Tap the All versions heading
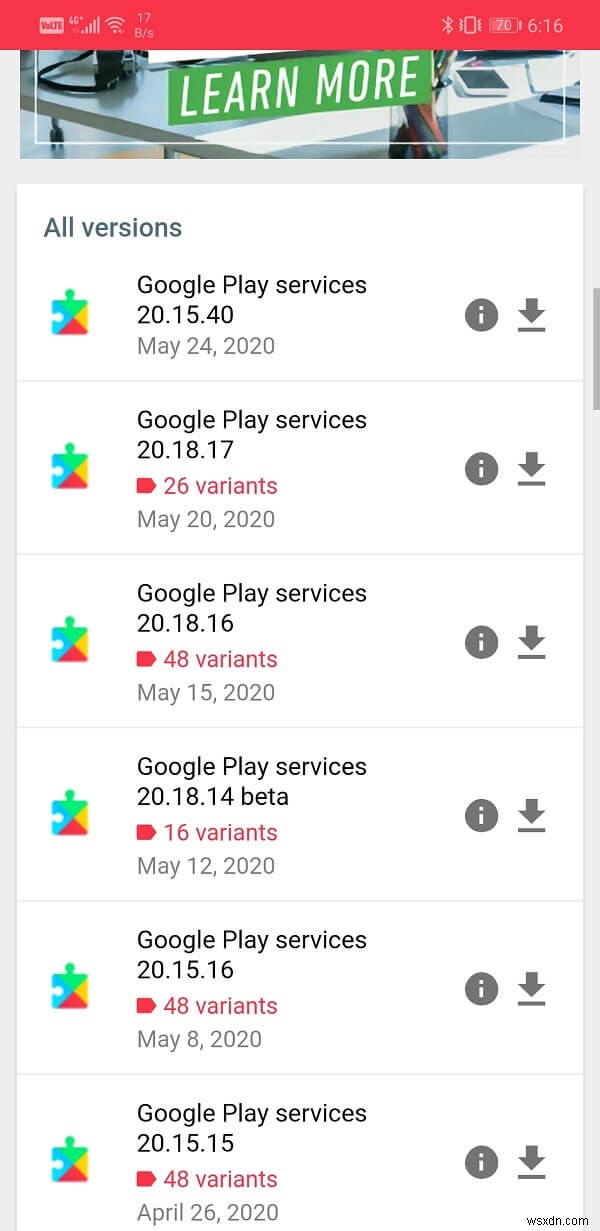This screenshot has width=600, height=1231. [x=112, y=228]
